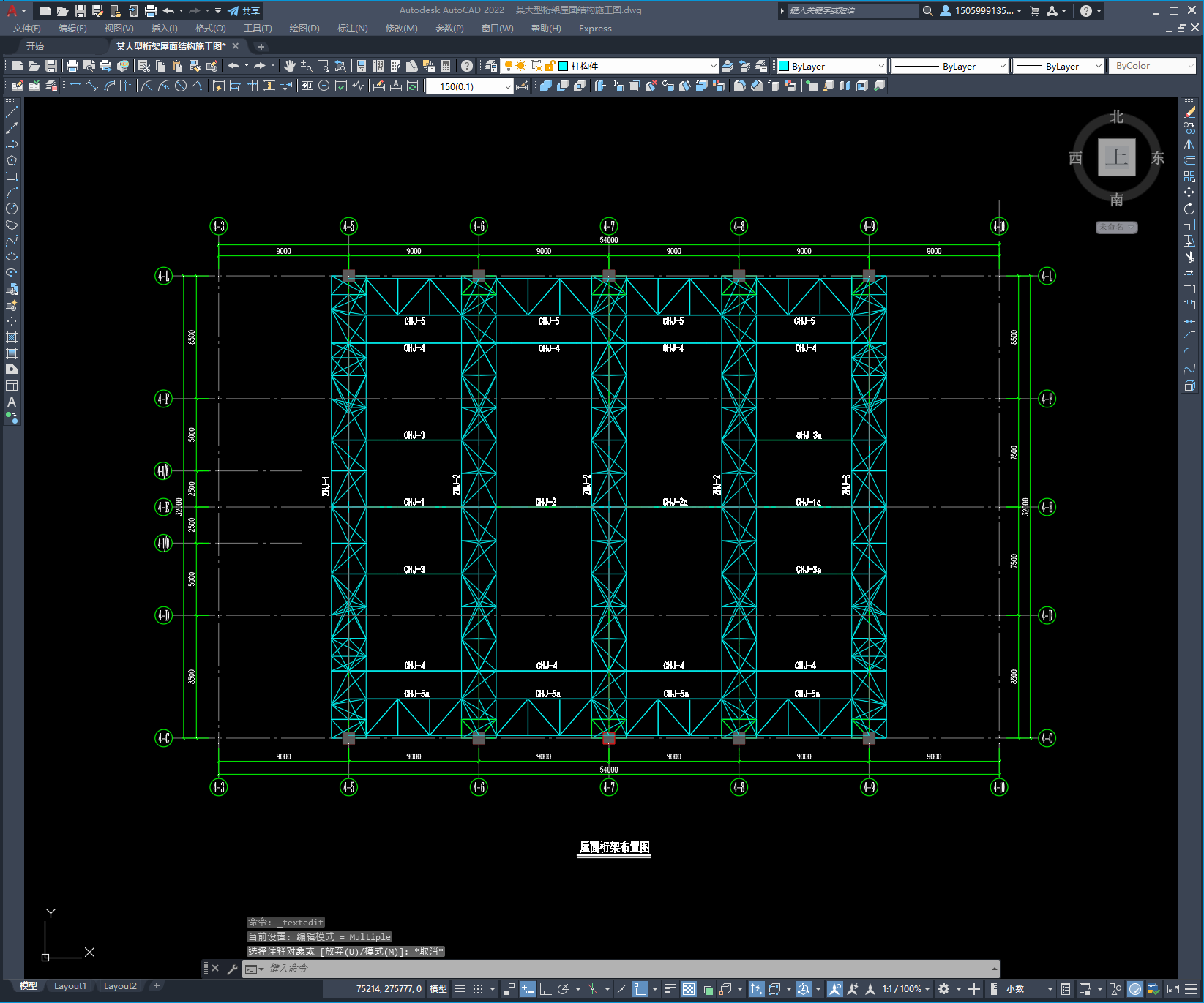The width and height of the screenshot is (1204, 1003).
Task: Click the Solid Union icon
Action: point(546,86)
